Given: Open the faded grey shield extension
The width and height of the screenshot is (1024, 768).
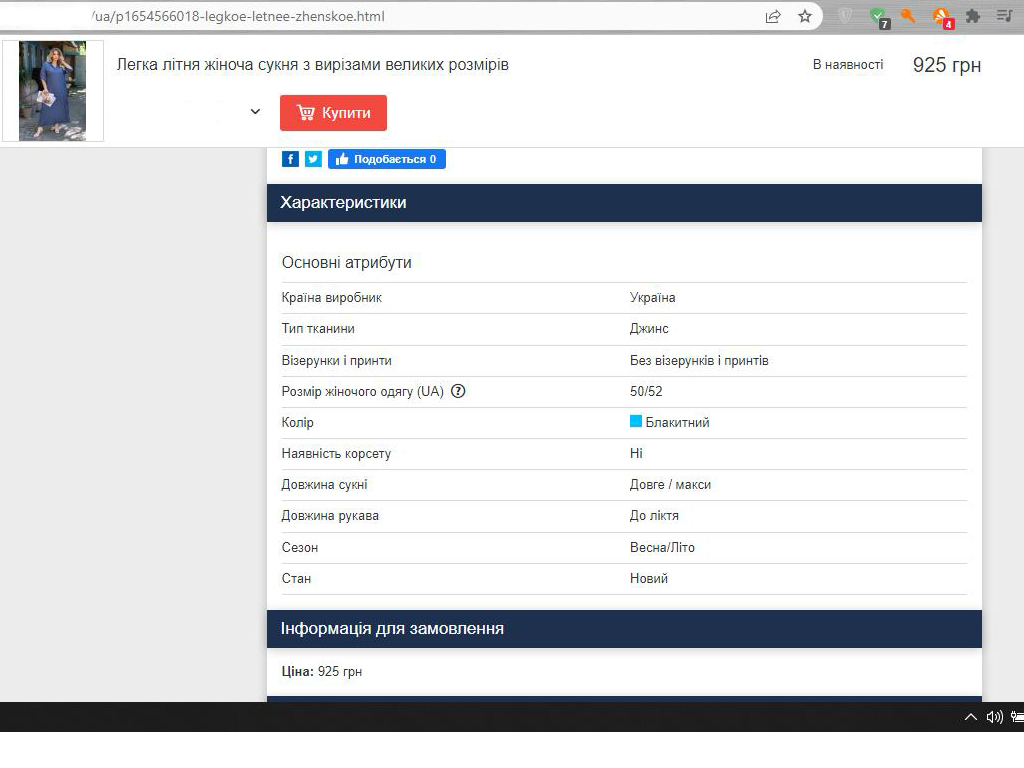Looking at the screenshot, I should [845, 16].
